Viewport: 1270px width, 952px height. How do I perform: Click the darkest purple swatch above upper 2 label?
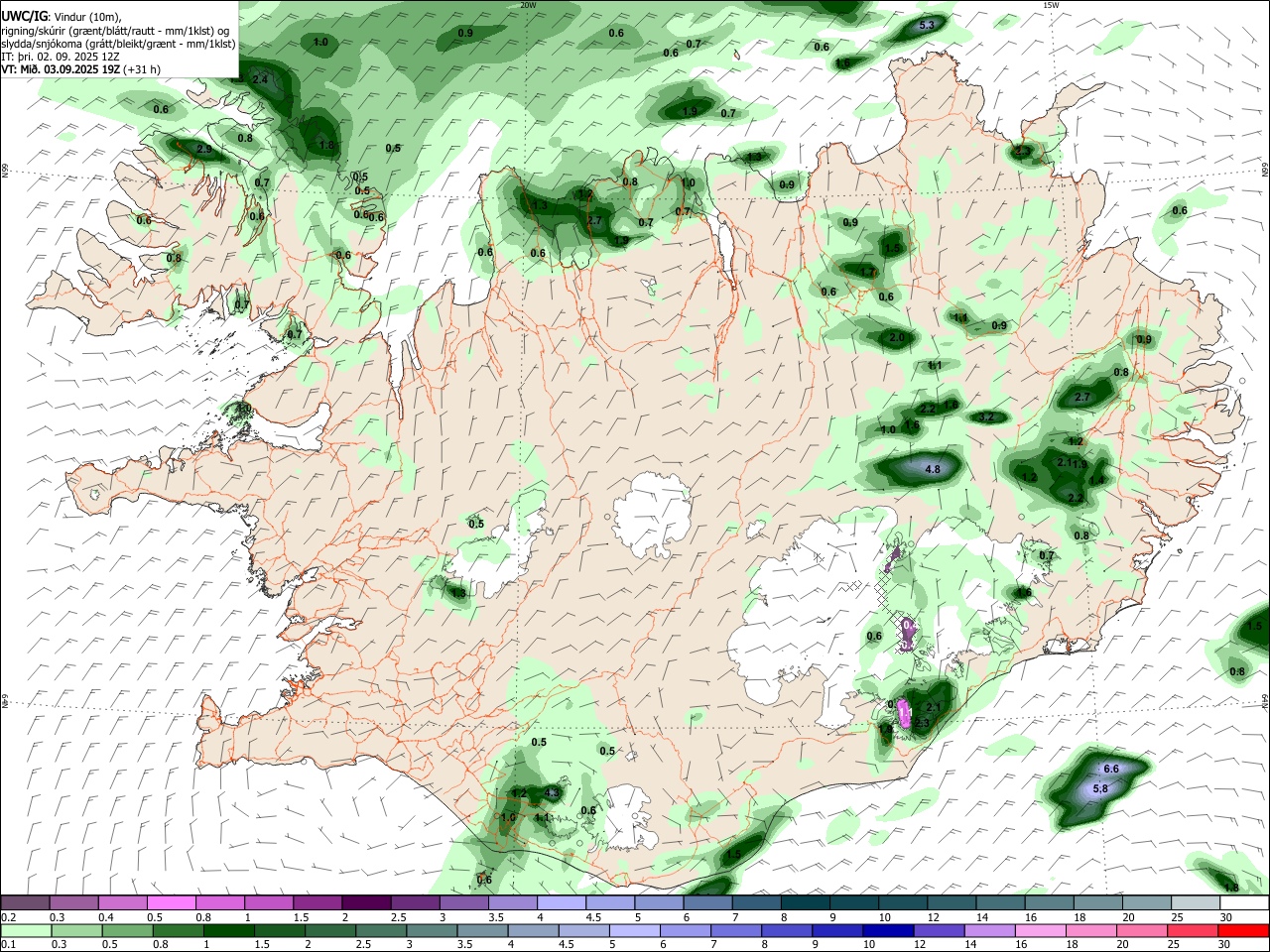365,903
